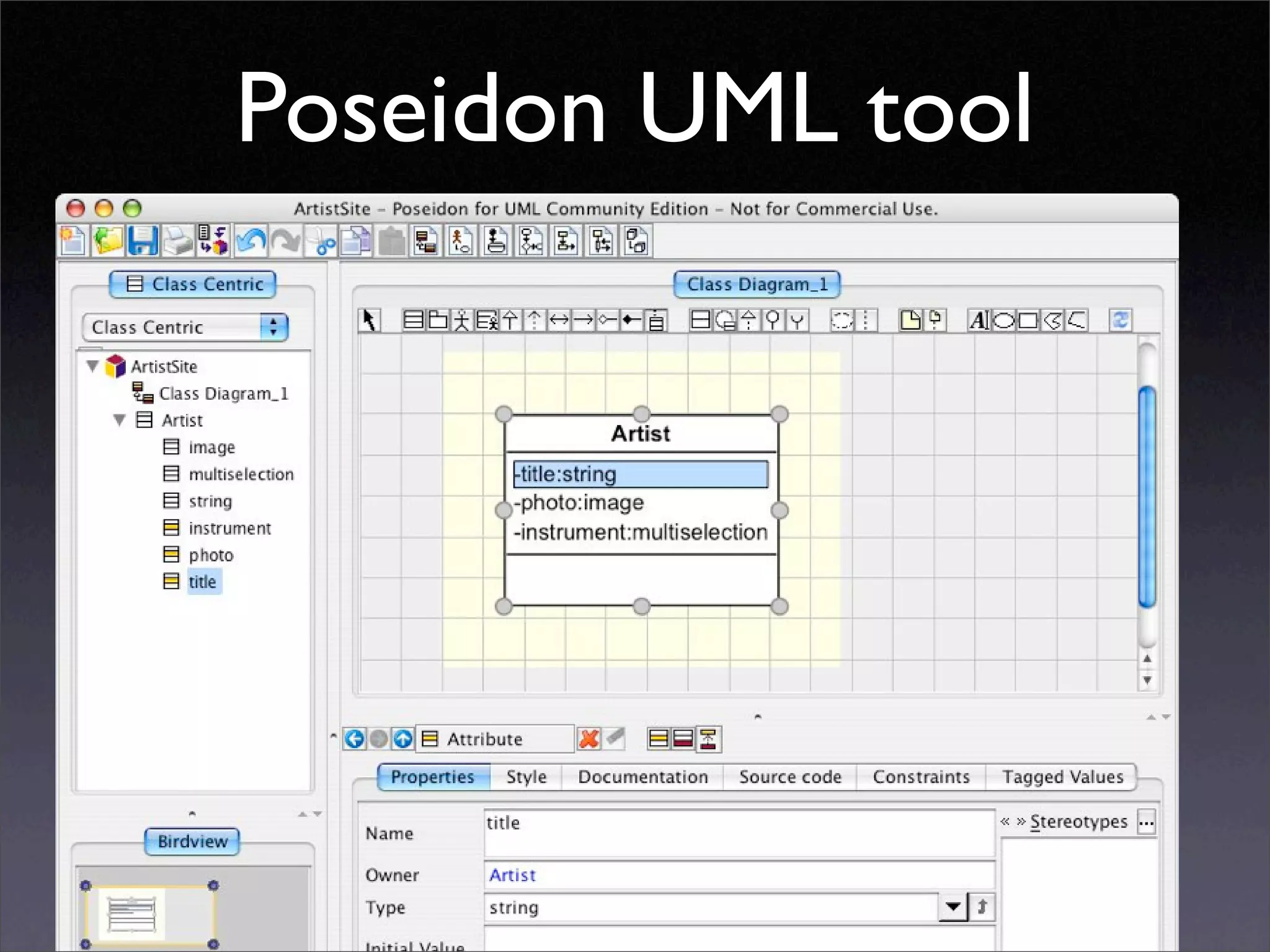This screenshot has width=1270, height=952.
Task: Click the Save project floppy icon
Action: [x=143, y=240]
